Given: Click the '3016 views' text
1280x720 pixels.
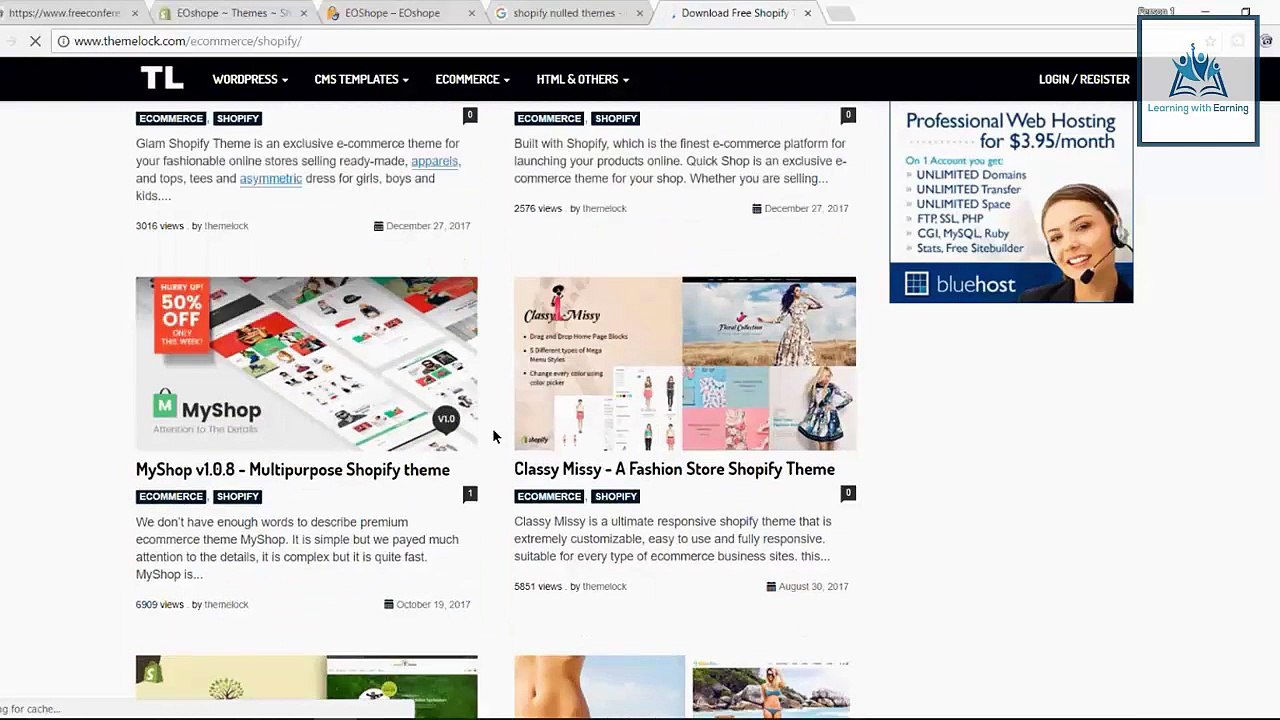Looking at the screenshot, I should pyautogui.click(x=160, y=226).
